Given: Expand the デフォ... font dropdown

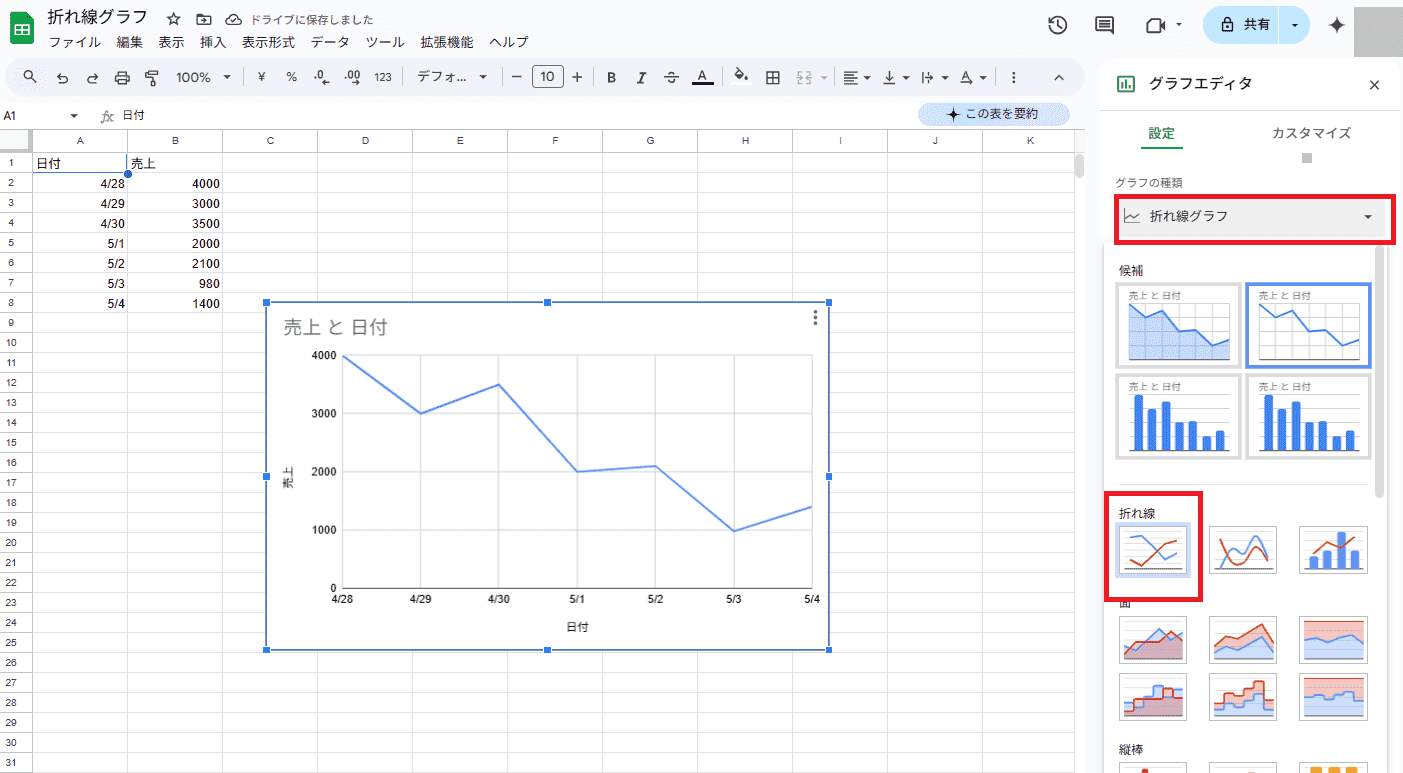Looking at the screenshot, I should (452, 77).
